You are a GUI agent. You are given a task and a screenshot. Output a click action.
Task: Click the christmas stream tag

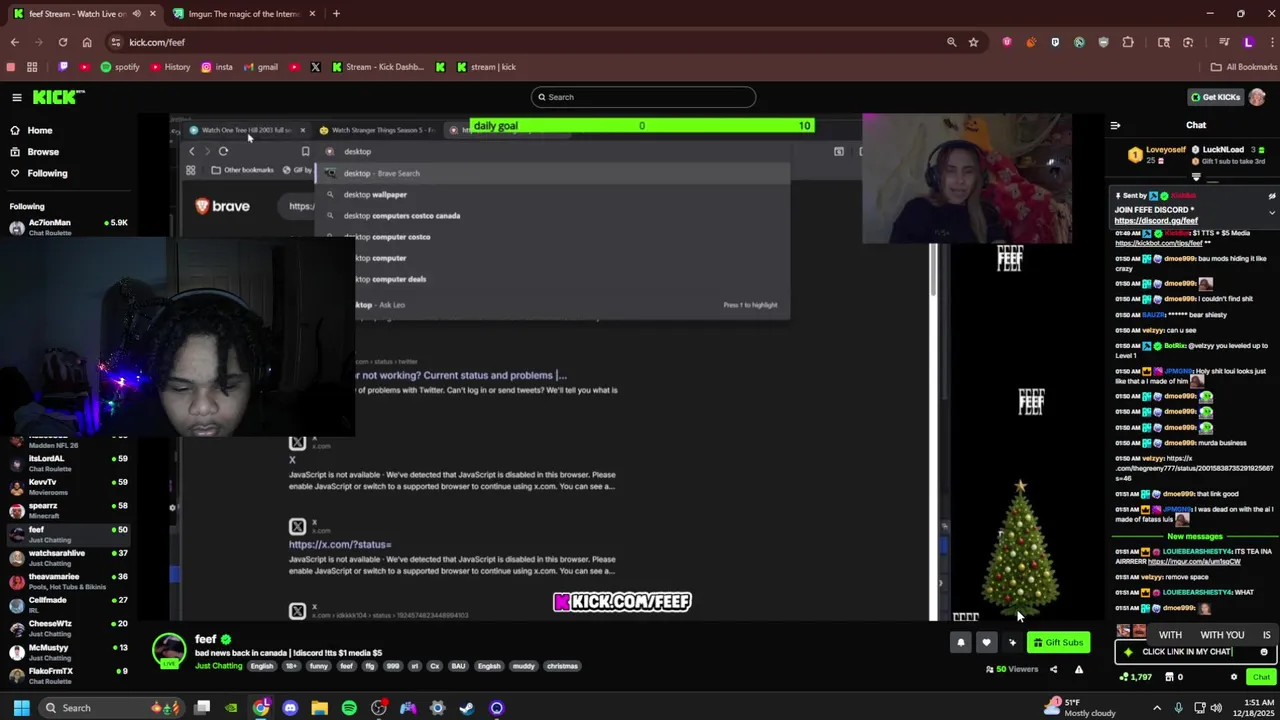click(562, 666)
